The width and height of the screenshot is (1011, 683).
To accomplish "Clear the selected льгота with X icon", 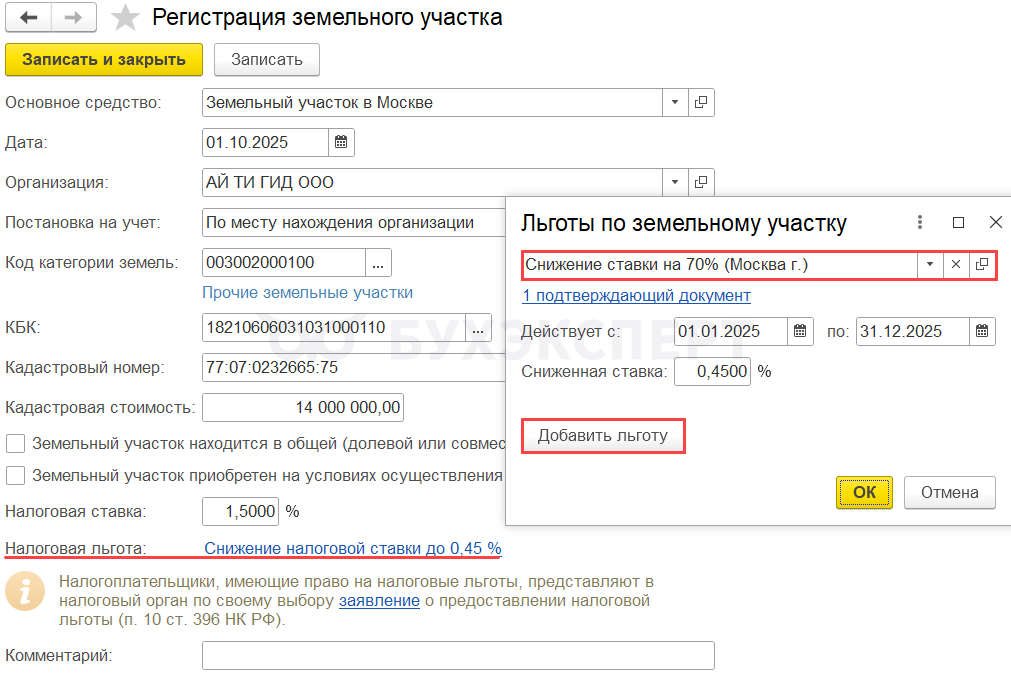I will [x=955, y=265].
